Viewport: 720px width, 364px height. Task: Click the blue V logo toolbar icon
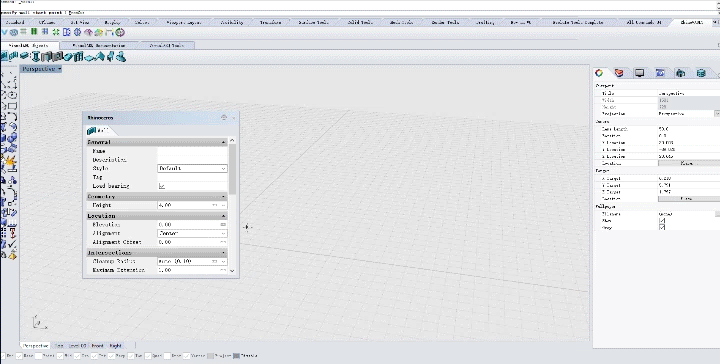tap(5, 32)
